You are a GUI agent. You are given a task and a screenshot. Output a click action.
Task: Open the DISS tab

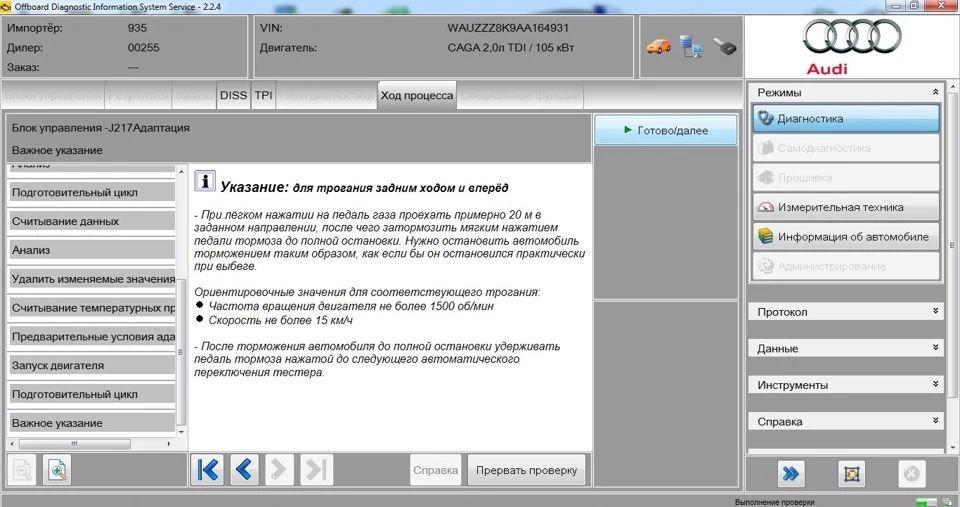(x=233, y=96)
